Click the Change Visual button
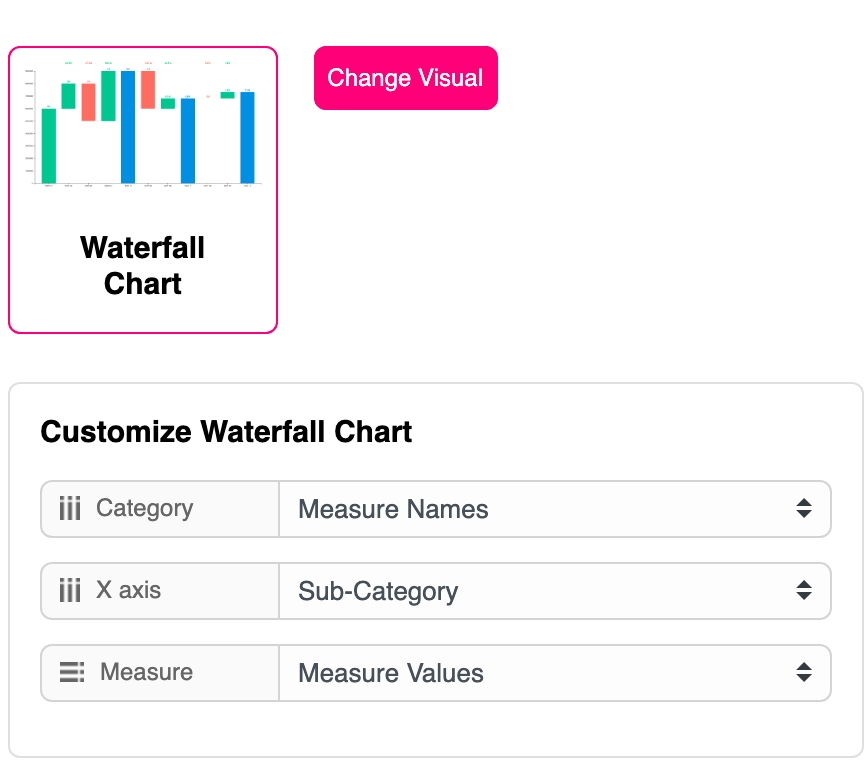Viewport: 866px width, 768px height. coord(405,78)
